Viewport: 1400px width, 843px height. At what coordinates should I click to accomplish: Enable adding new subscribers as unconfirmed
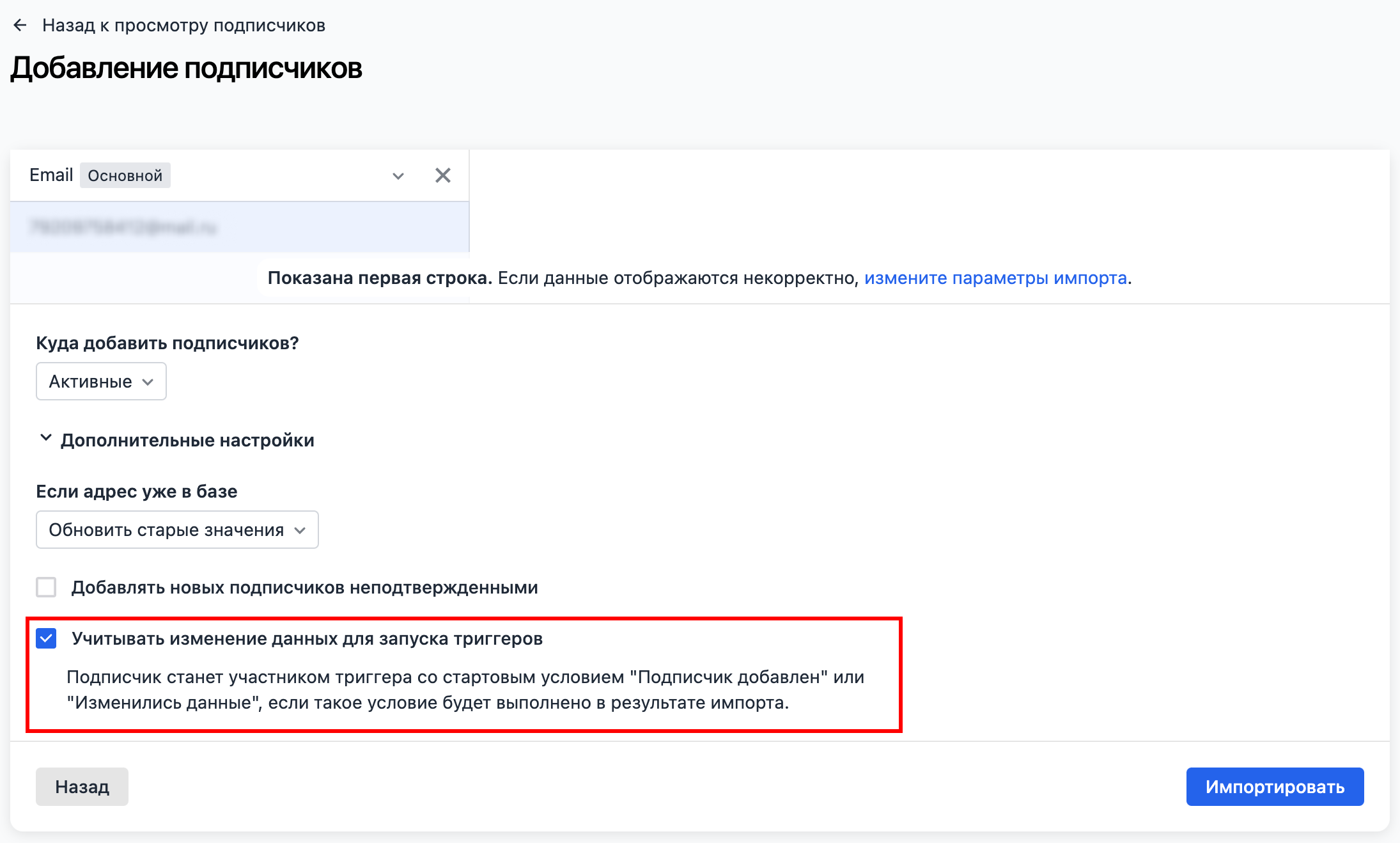click(46, 587)
